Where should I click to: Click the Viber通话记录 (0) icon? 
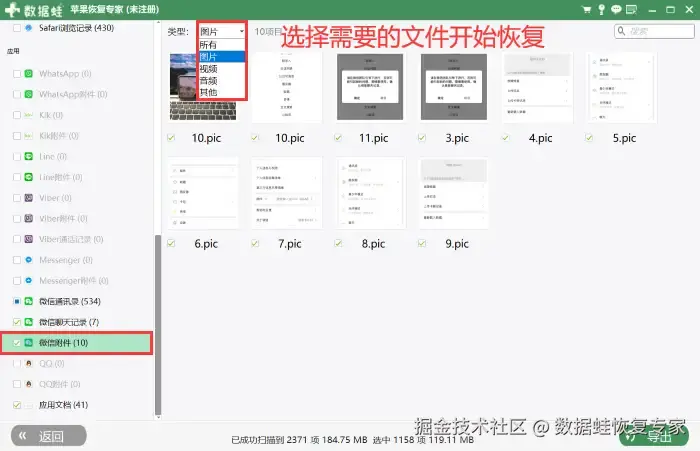[x=29, y=239]
